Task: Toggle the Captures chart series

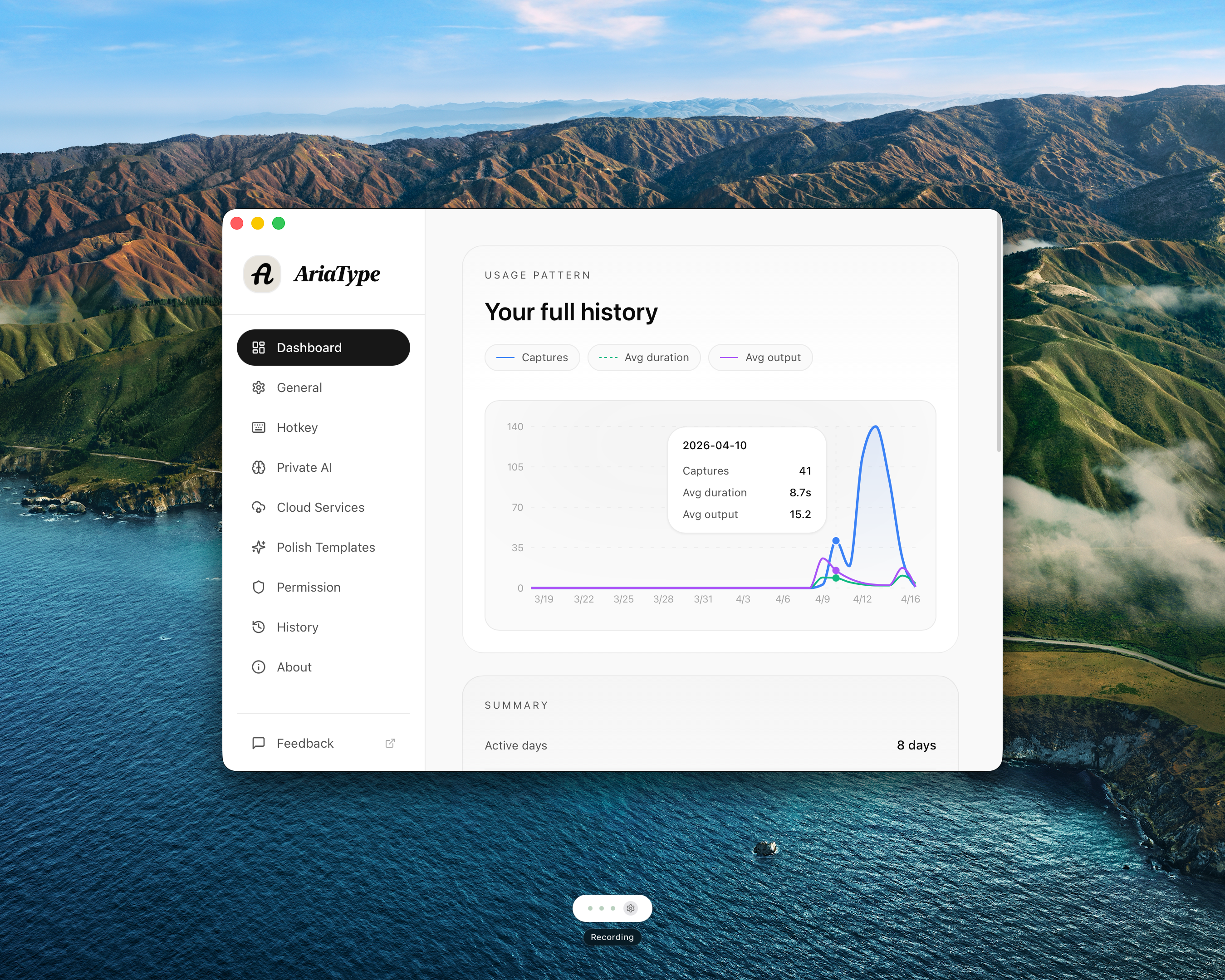Action: [x=532, y=358]
